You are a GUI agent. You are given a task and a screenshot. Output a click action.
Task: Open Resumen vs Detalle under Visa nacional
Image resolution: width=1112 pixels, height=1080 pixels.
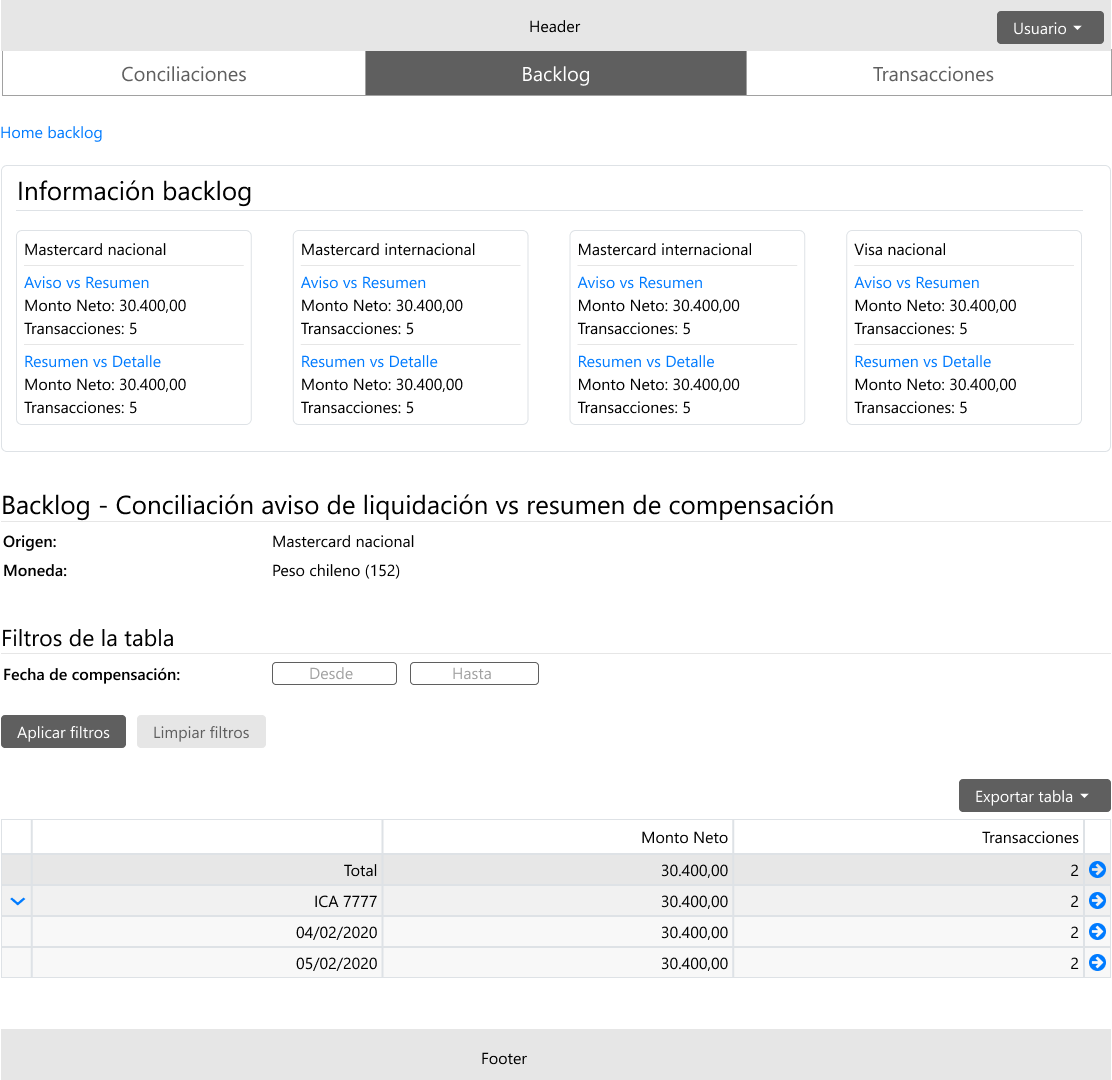[922, 362]
